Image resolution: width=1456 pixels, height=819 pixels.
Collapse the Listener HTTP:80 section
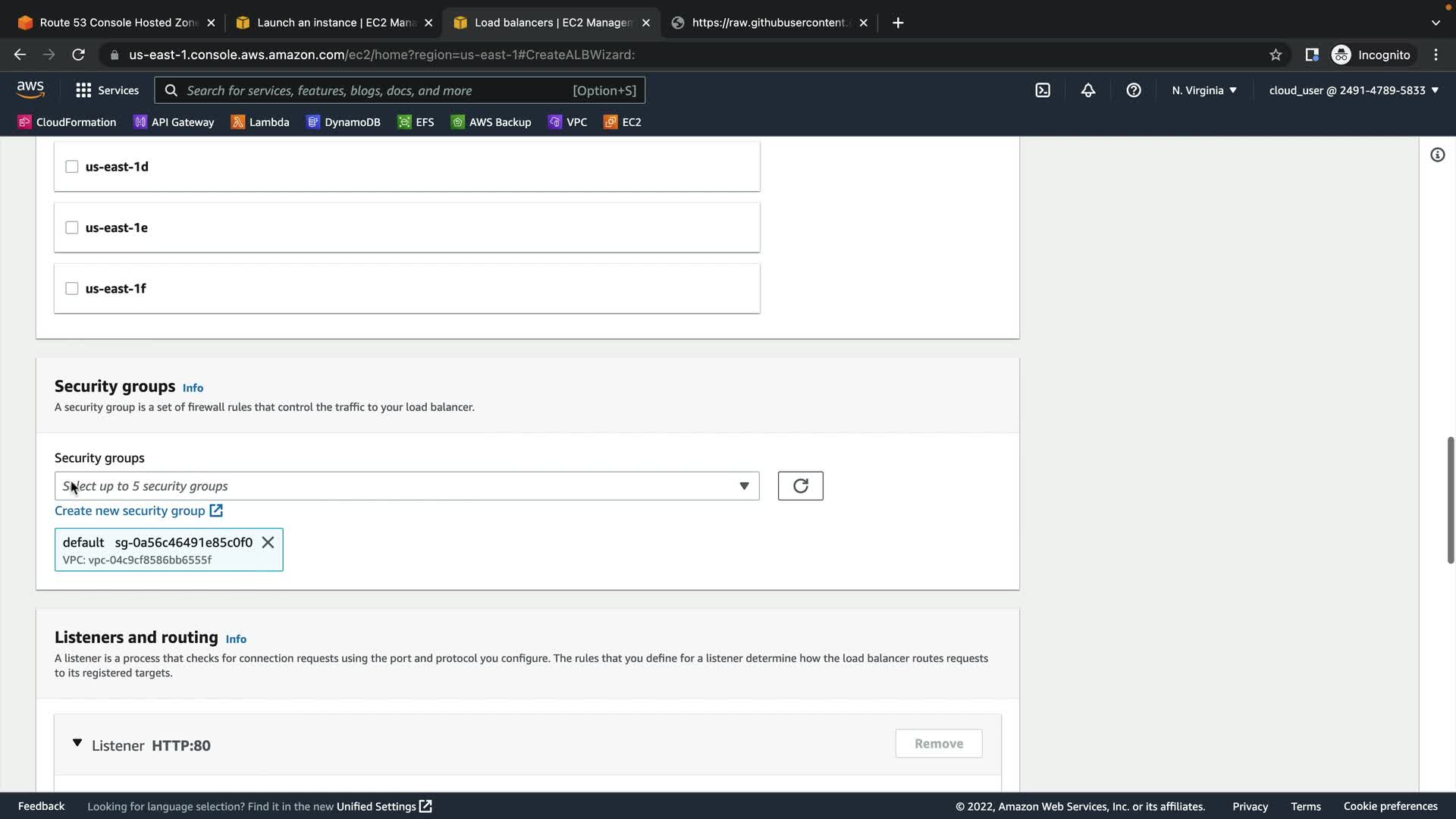[x=77, y=744]
